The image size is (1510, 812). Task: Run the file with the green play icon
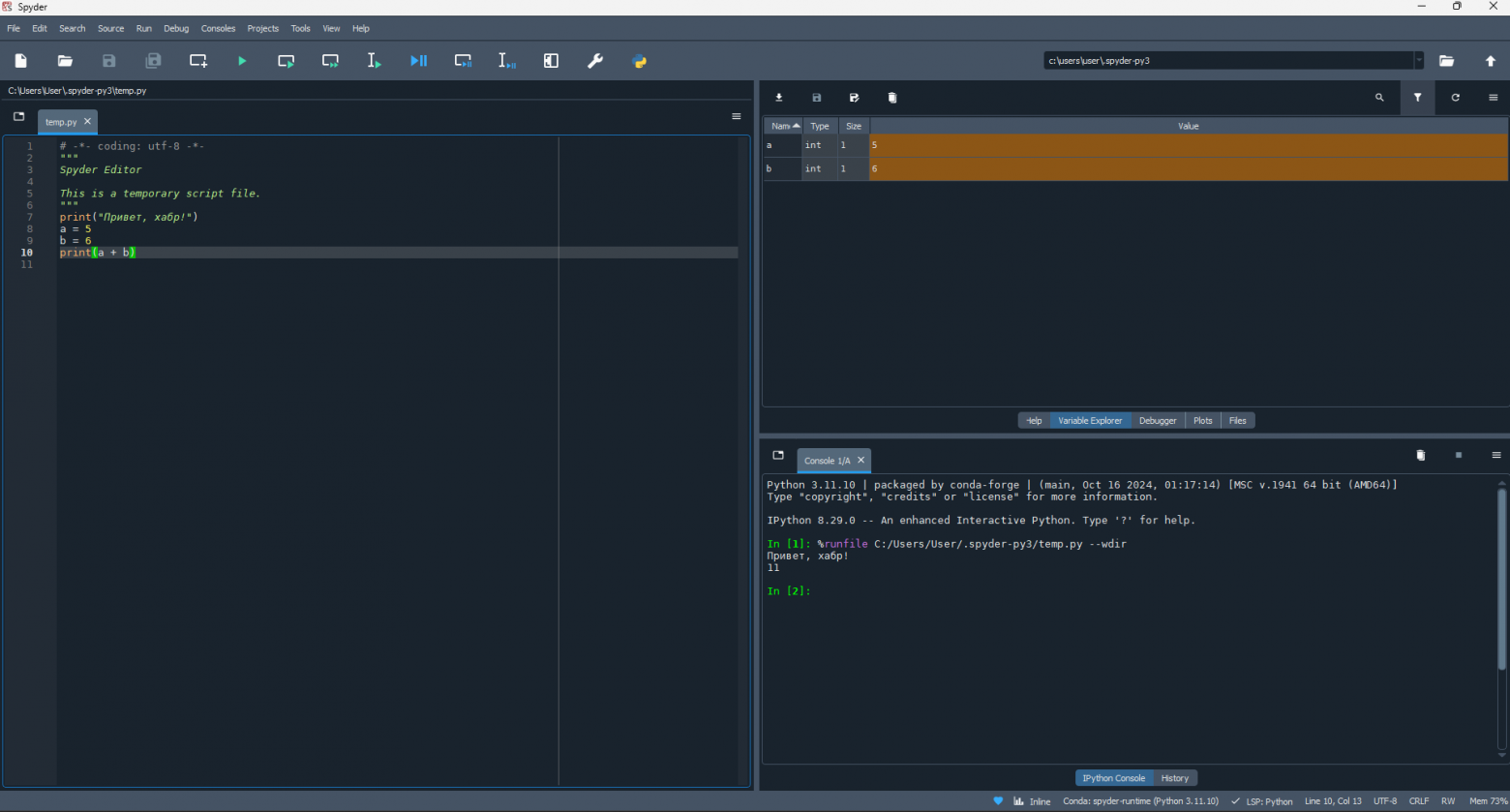coord(242,61)
